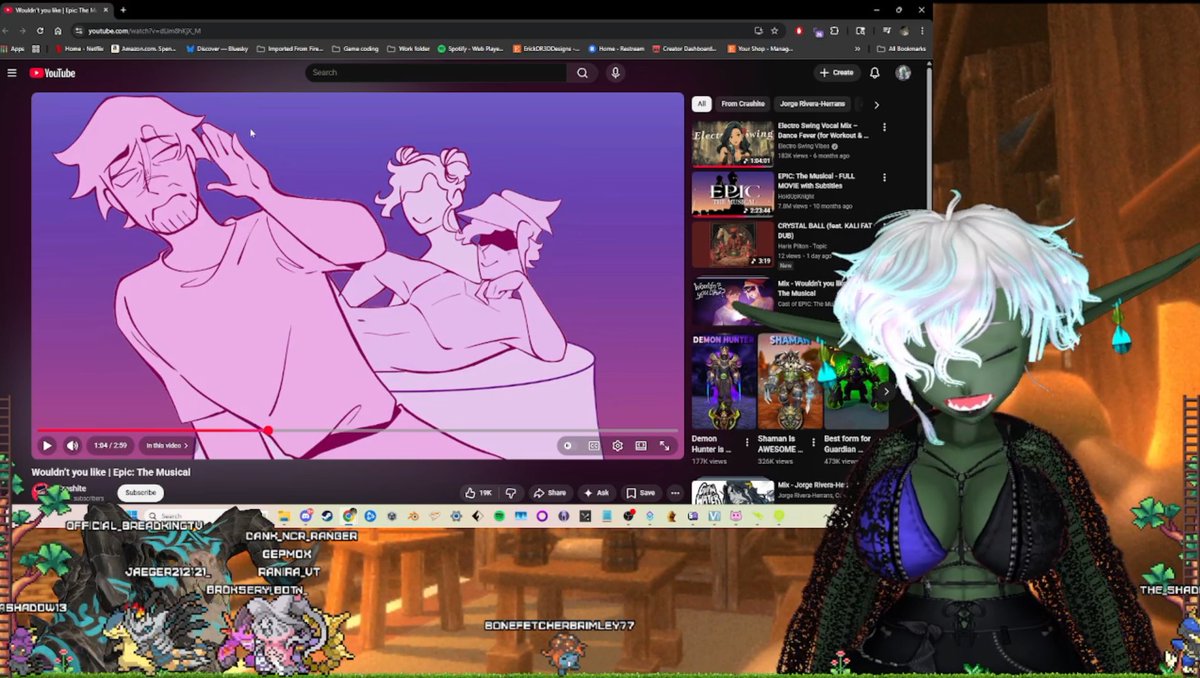Viewport: 1200px width, 678px height.
Task: Open more actions ellipsis beside Save
Action: (x=675, y=493)
